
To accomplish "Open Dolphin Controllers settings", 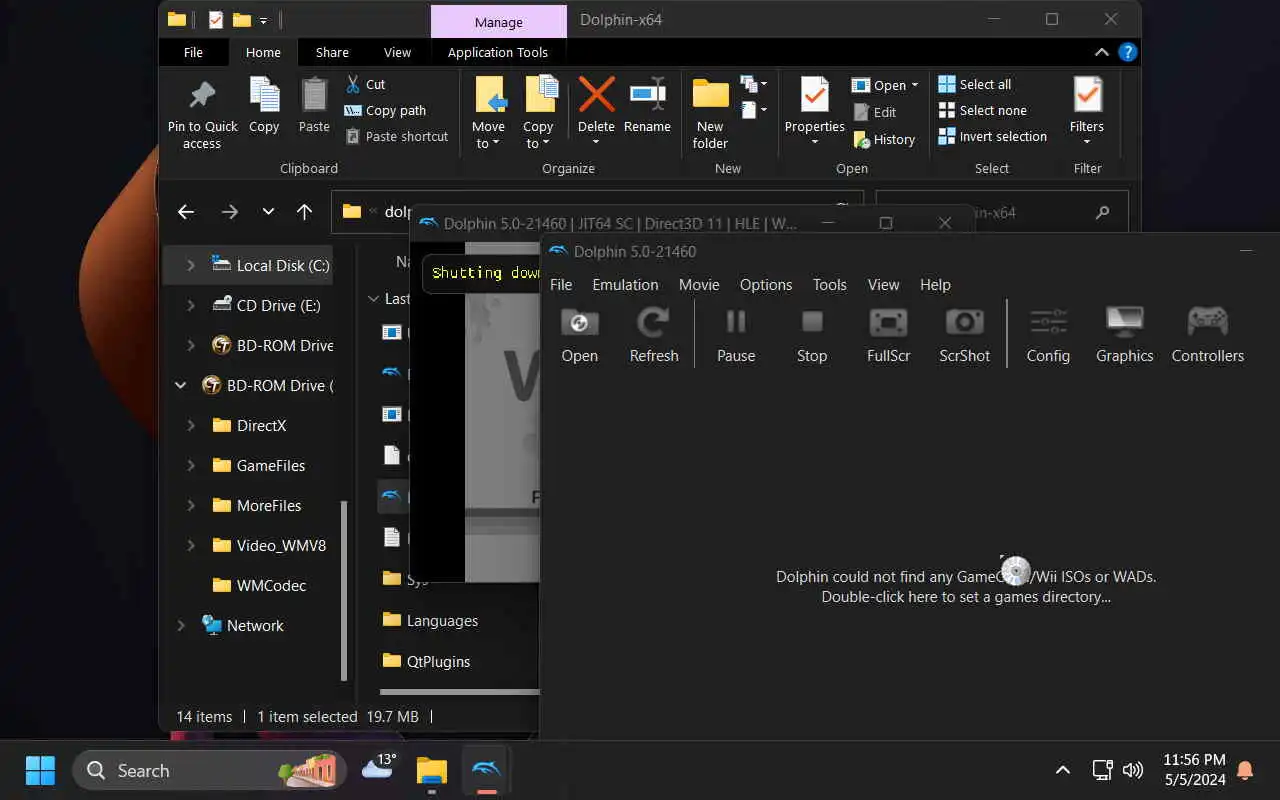I will click(x=1207, y=334).
